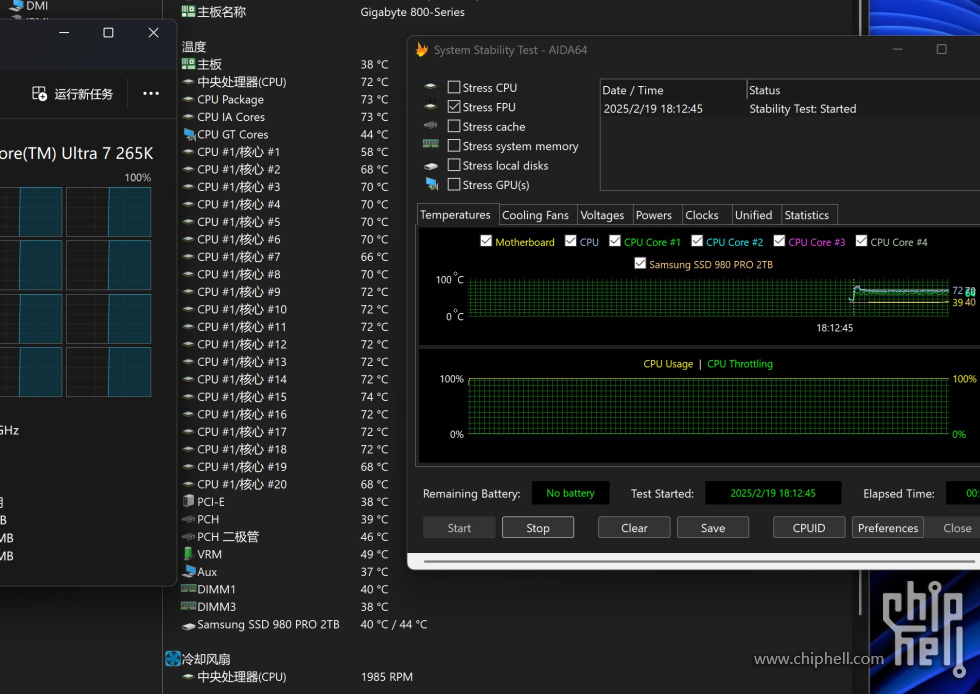The height and width of the screenshot is (694, 980).
Task: Click the PCH 二极管 sensor icon
Action: (x=188, y=536)
